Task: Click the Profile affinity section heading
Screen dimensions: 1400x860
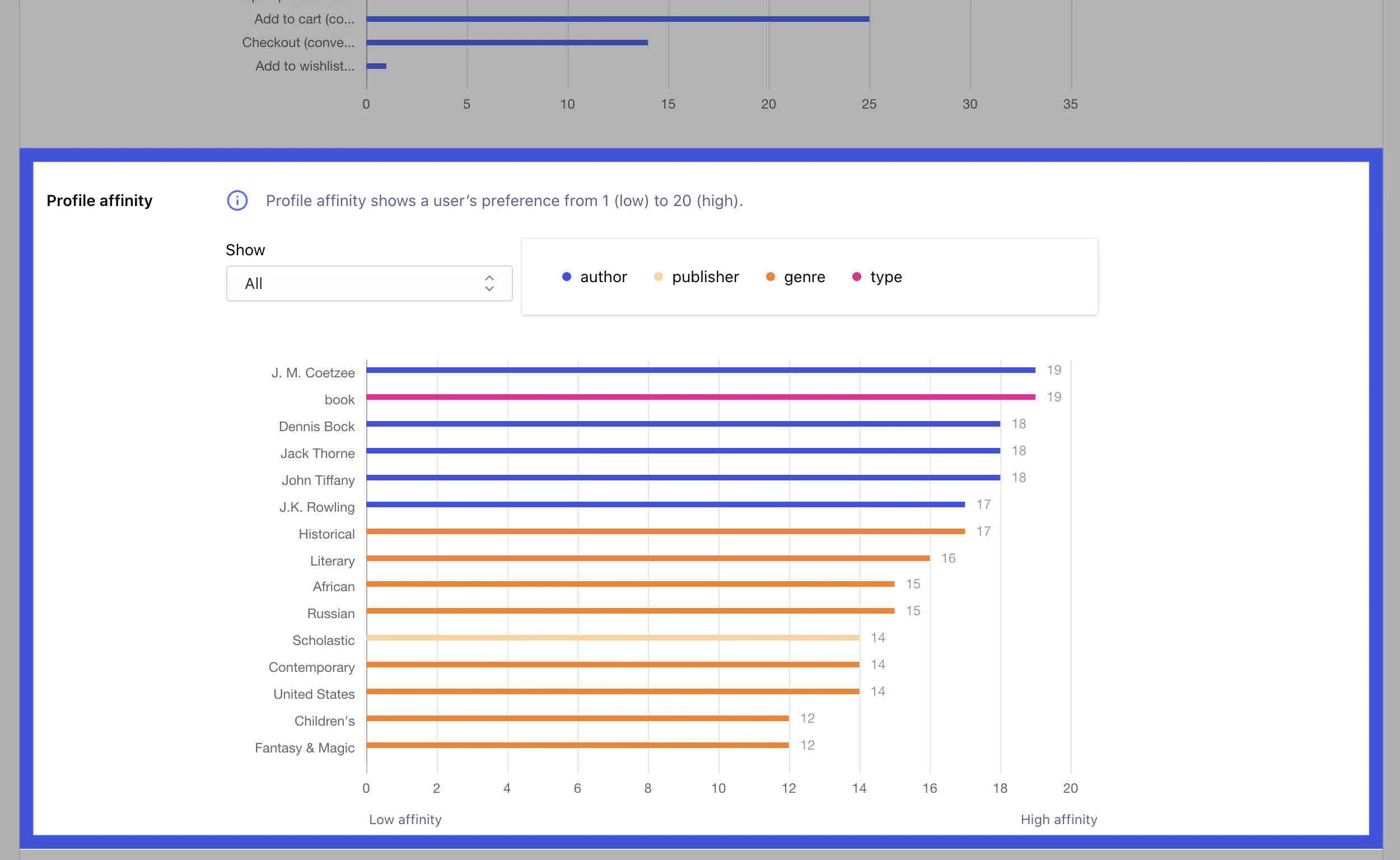Action: coord(100,200)
